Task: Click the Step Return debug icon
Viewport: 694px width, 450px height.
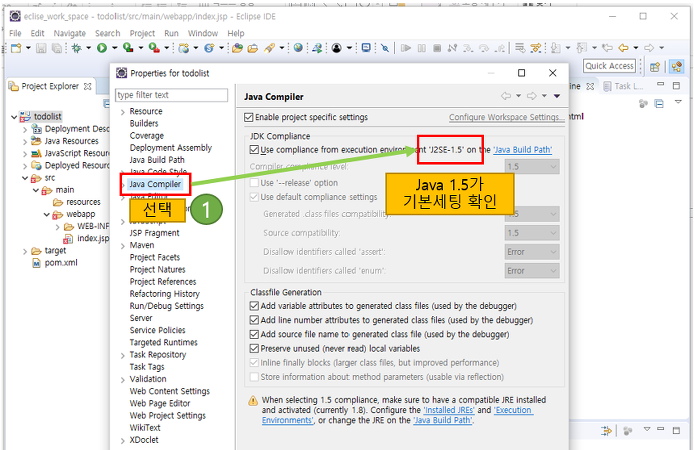Action: tap(500, 48)
